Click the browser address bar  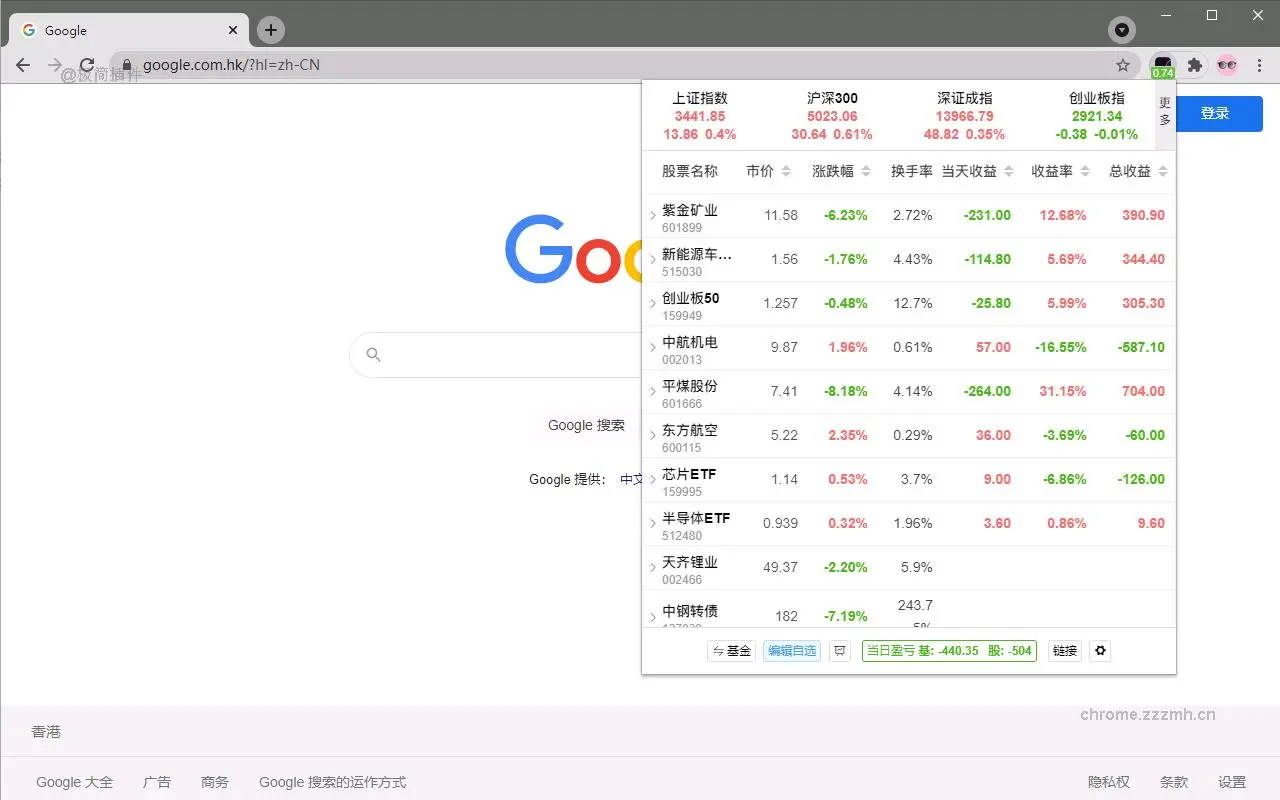click(x=400, y=64)
